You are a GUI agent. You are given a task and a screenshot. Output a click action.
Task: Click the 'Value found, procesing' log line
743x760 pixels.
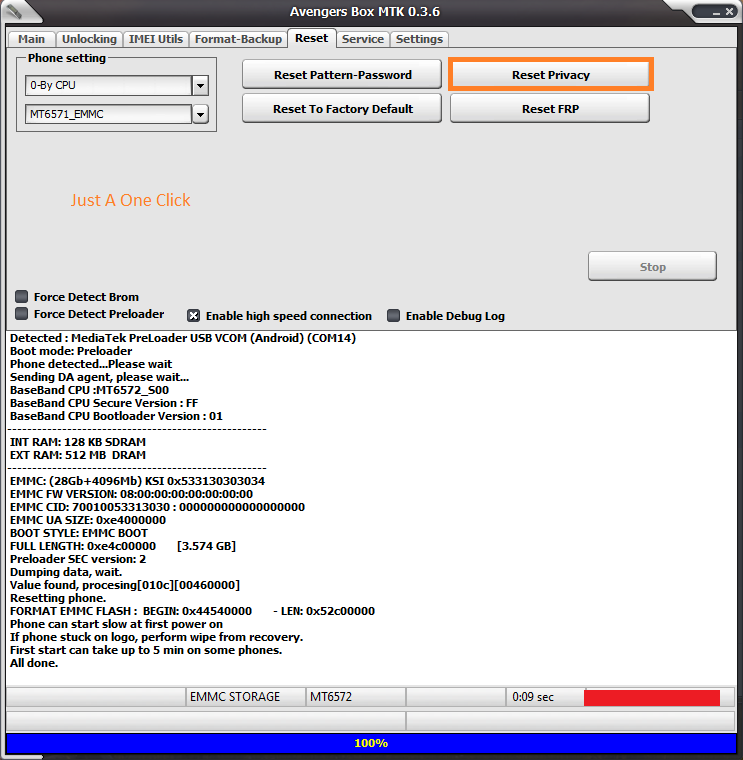click(x=125, y=585)
